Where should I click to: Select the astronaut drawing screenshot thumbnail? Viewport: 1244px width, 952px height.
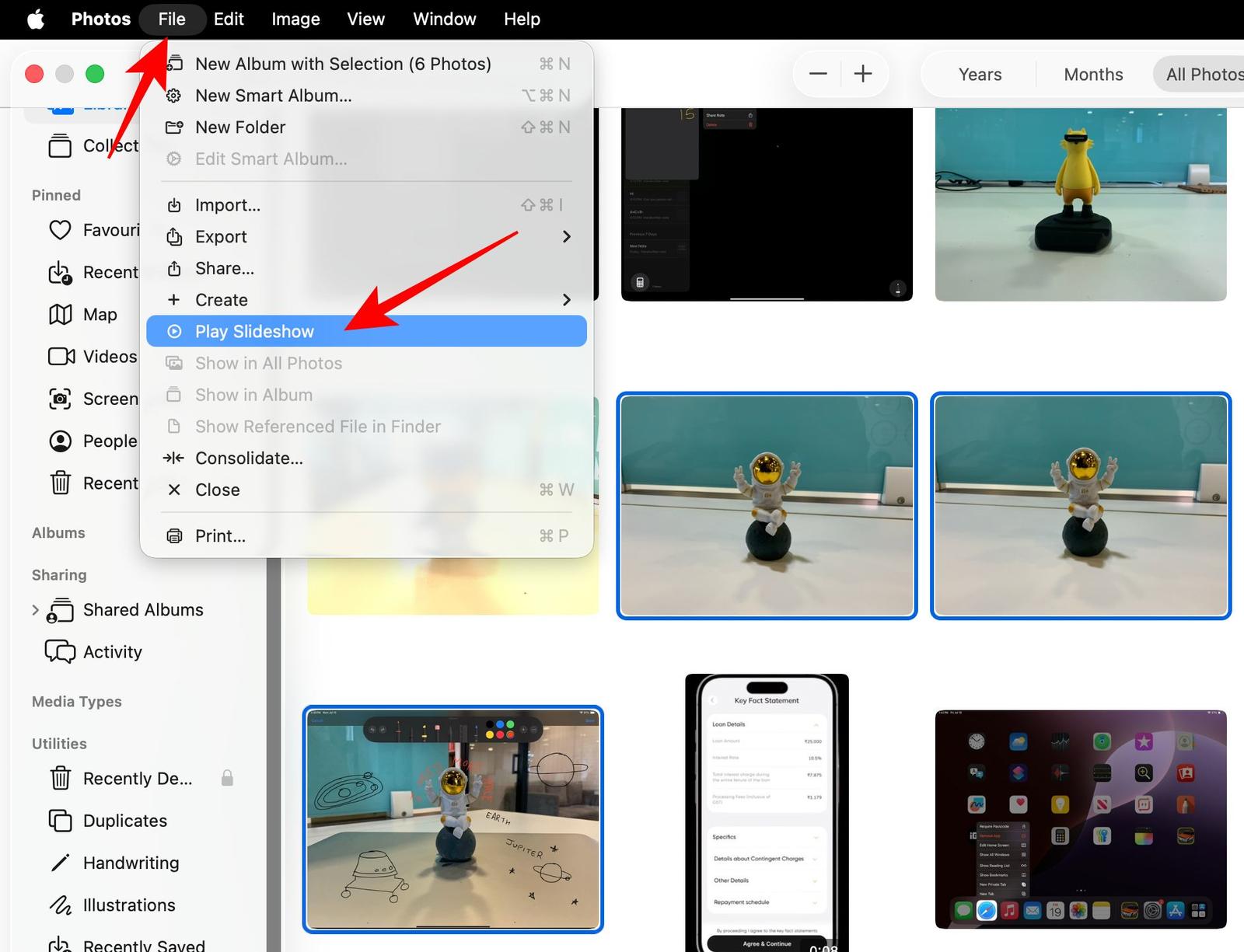pos(453,819)
